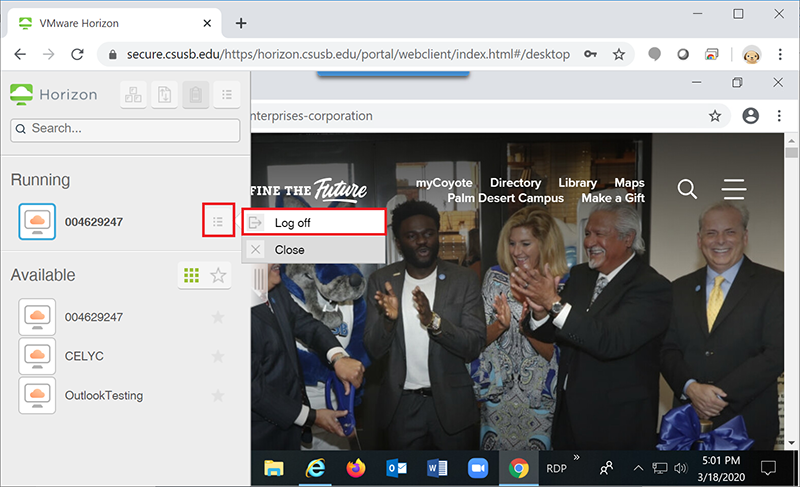Toggle favorite star for OutlookTesting desktop
800x487 pixels.
pos(217,396)
